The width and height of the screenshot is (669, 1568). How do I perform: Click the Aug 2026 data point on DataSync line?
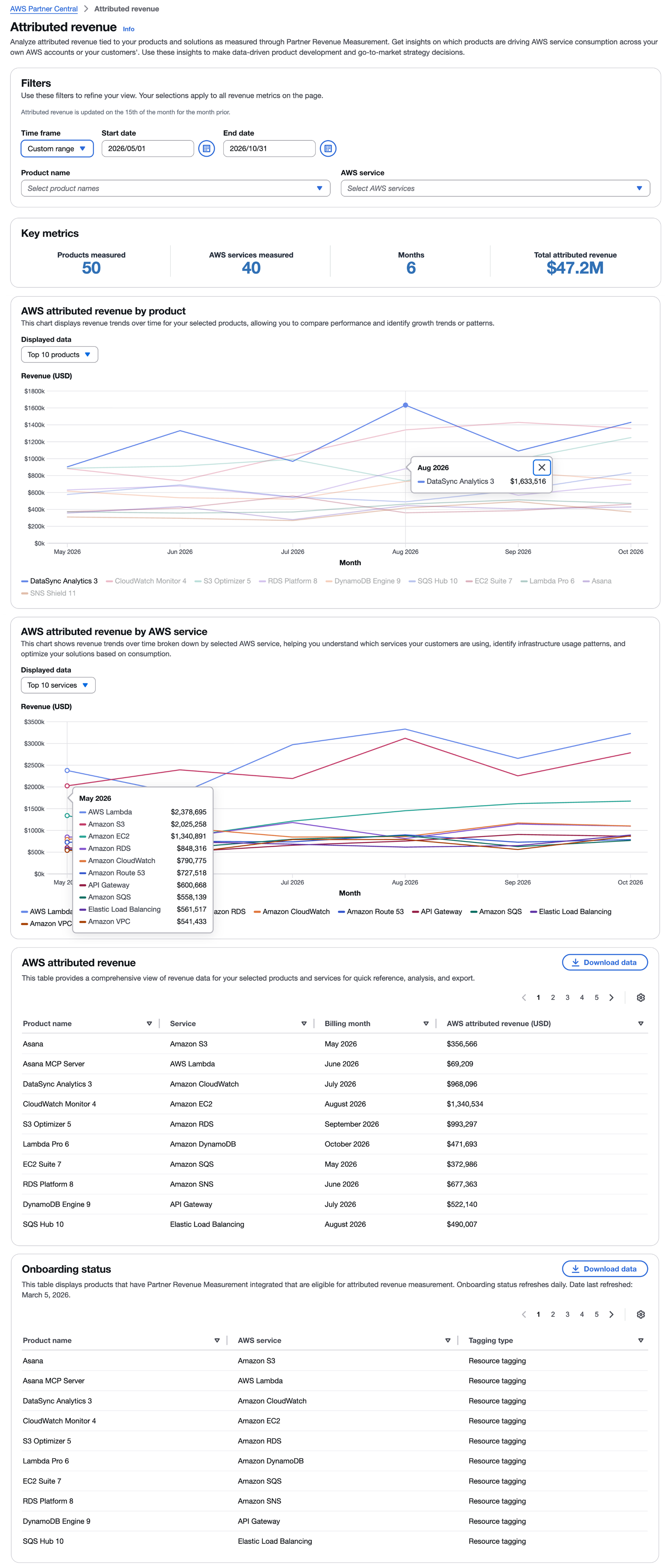pos(406,405)
